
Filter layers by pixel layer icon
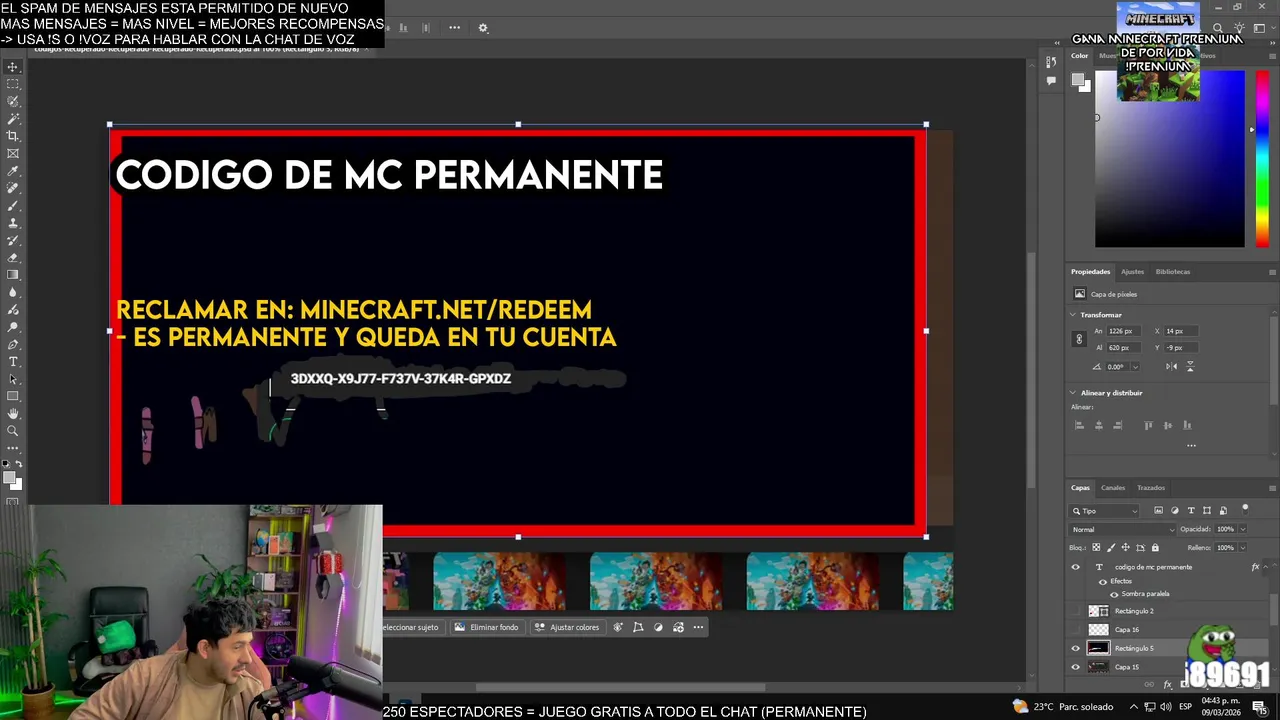pyautogui.click(x=1159, y=510)
